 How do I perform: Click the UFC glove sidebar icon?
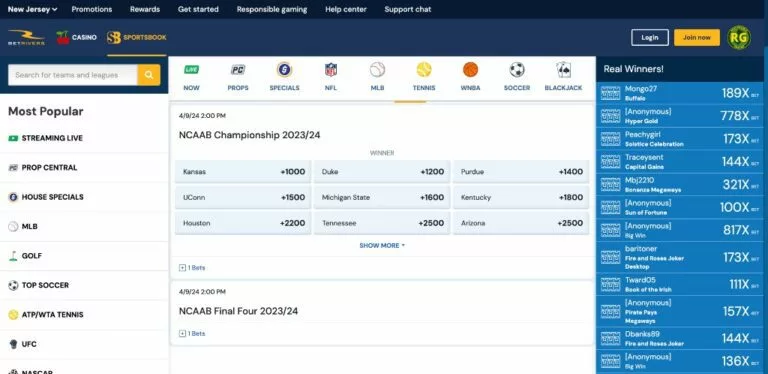pos(13,344)
